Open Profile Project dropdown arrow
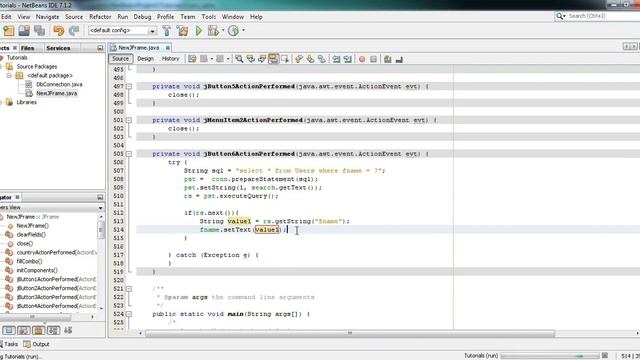 (x=243, y=31)
